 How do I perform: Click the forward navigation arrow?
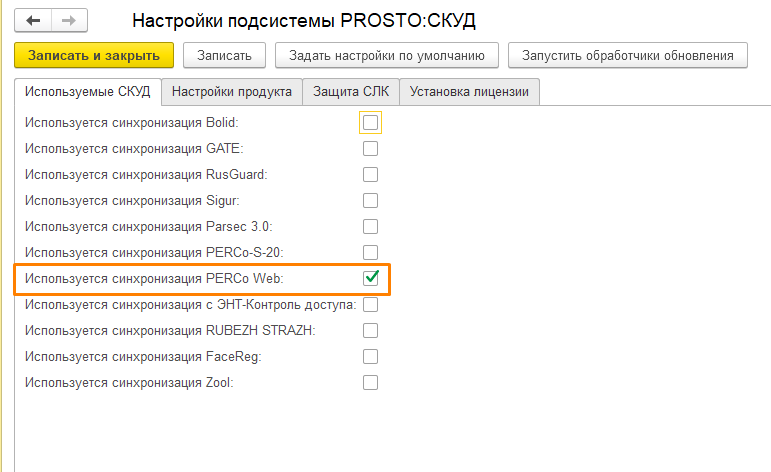68,20
